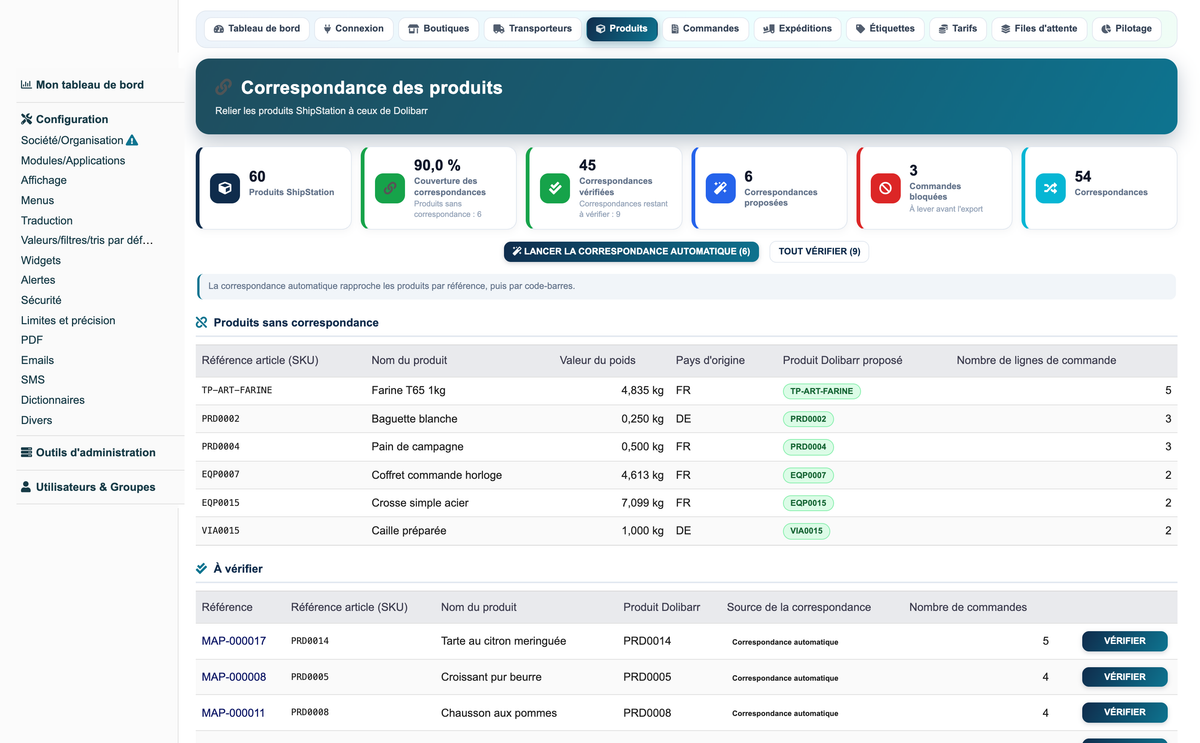The height and width of the screenshot is (743, 1200).
Task: Click the Nombre de commandes column header
Action: (x=968, y=607)
